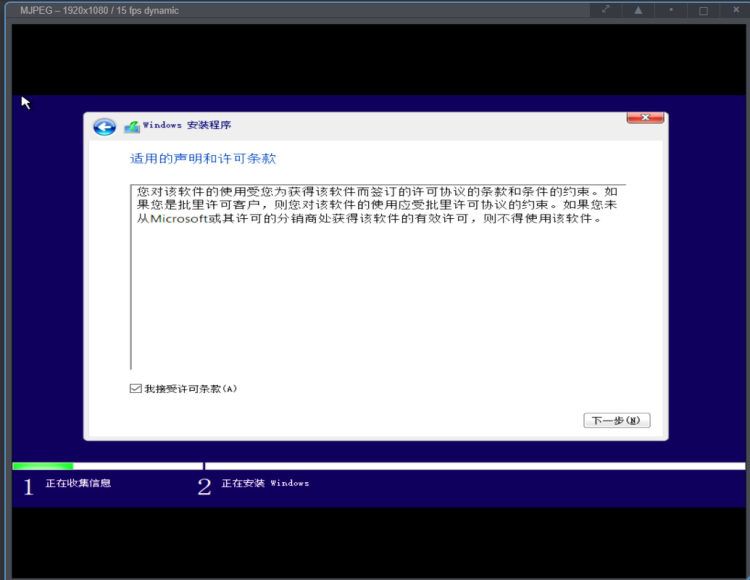Close the Windows setup dialog
This screenshot has width=750, height=580.
[645, 118]
